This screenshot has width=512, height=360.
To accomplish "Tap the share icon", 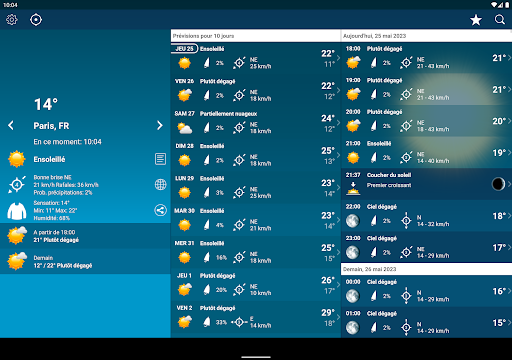I will (160, 210).
